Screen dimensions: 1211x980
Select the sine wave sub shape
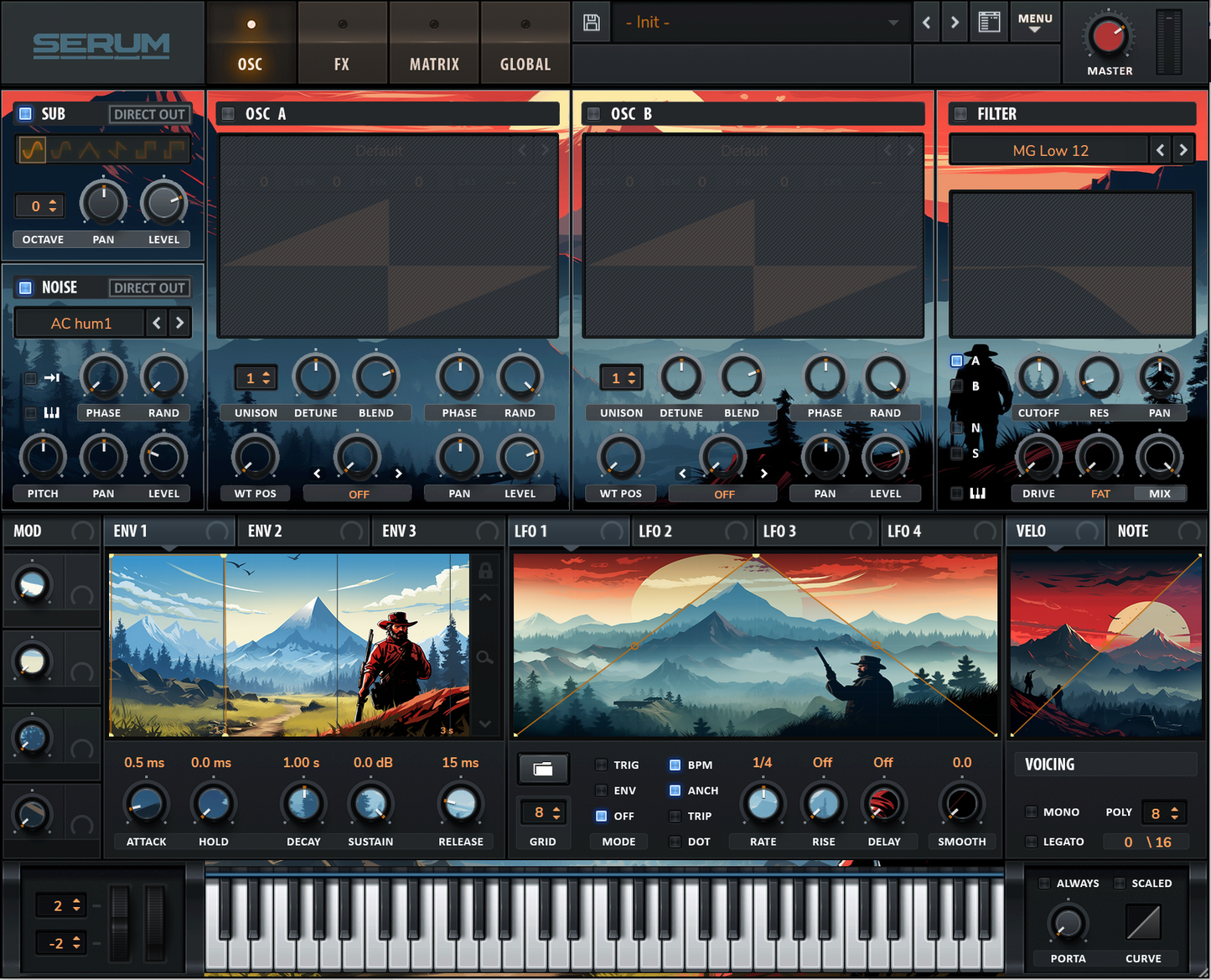coord(32,150)
